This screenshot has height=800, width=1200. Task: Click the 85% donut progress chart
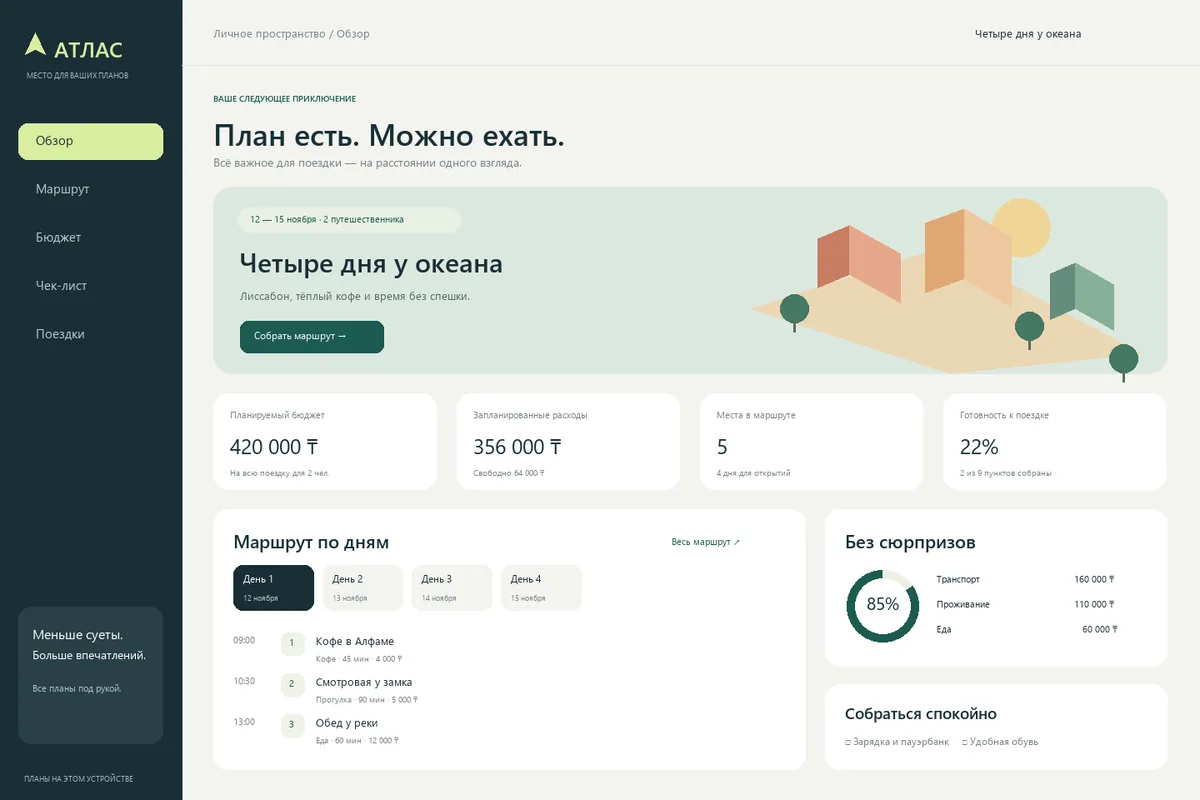pyautogui.click(x=882, y=605)
